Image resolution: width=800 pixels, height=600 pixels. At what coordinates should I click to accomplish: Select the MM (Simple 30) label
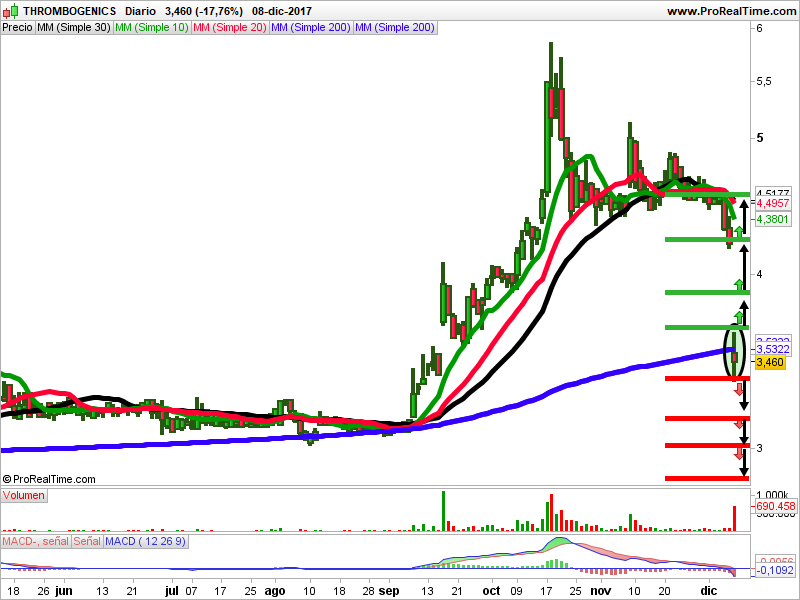pyautogui.click(x=73, y=28)
